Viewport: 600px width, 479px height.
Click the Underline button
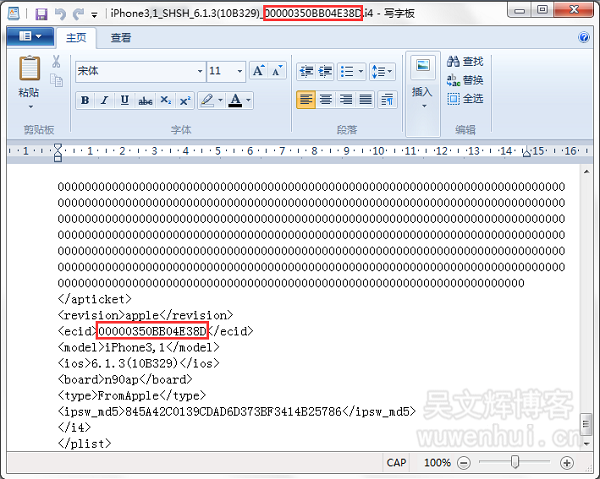124,100
